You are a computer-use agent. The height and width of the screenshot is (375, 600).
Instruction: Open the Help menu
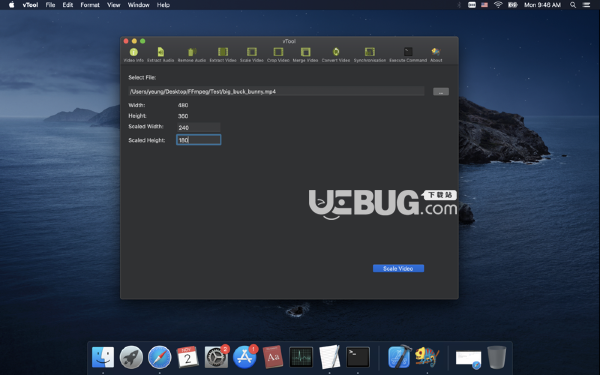163,5
